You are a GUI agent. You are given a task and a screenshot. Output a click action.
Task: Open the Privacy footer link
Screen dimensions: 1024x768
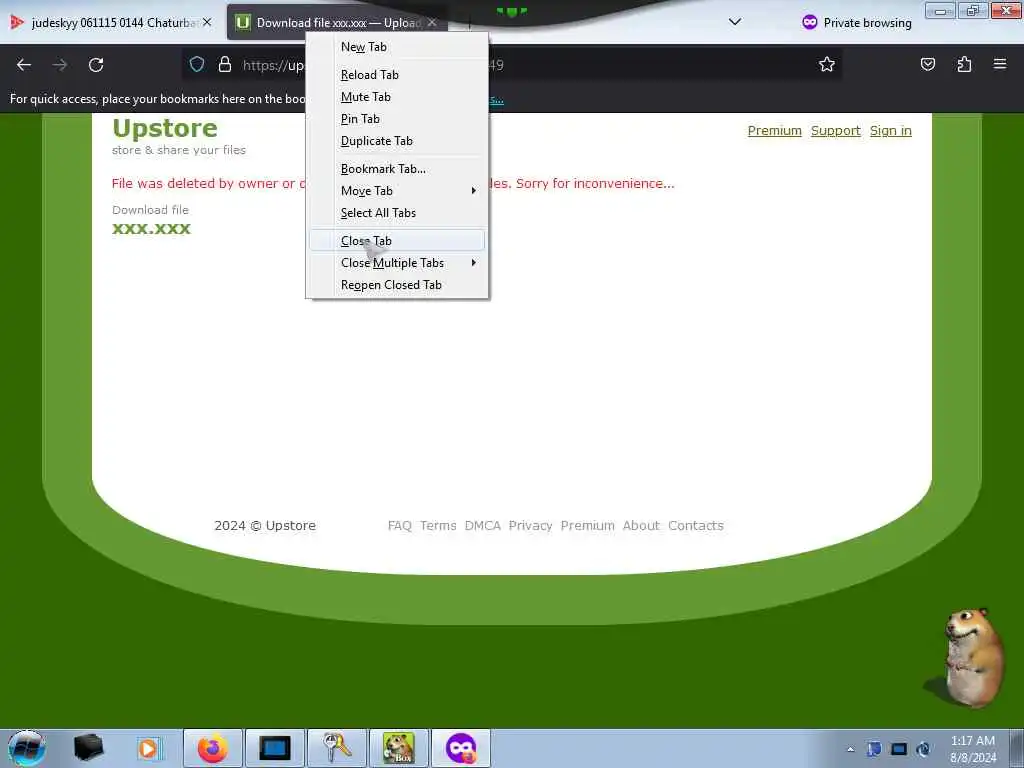coord(530,526)
